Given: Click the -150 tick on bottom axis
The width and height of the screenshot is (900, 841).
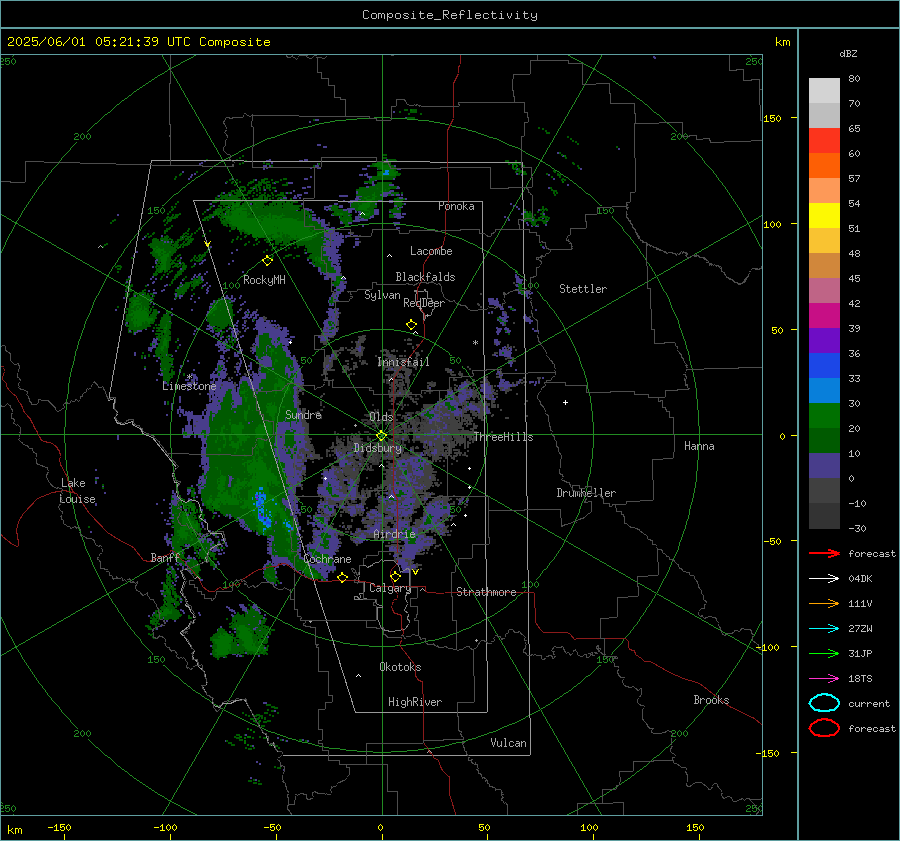Looking at the screenshot, I should point(59,827).
